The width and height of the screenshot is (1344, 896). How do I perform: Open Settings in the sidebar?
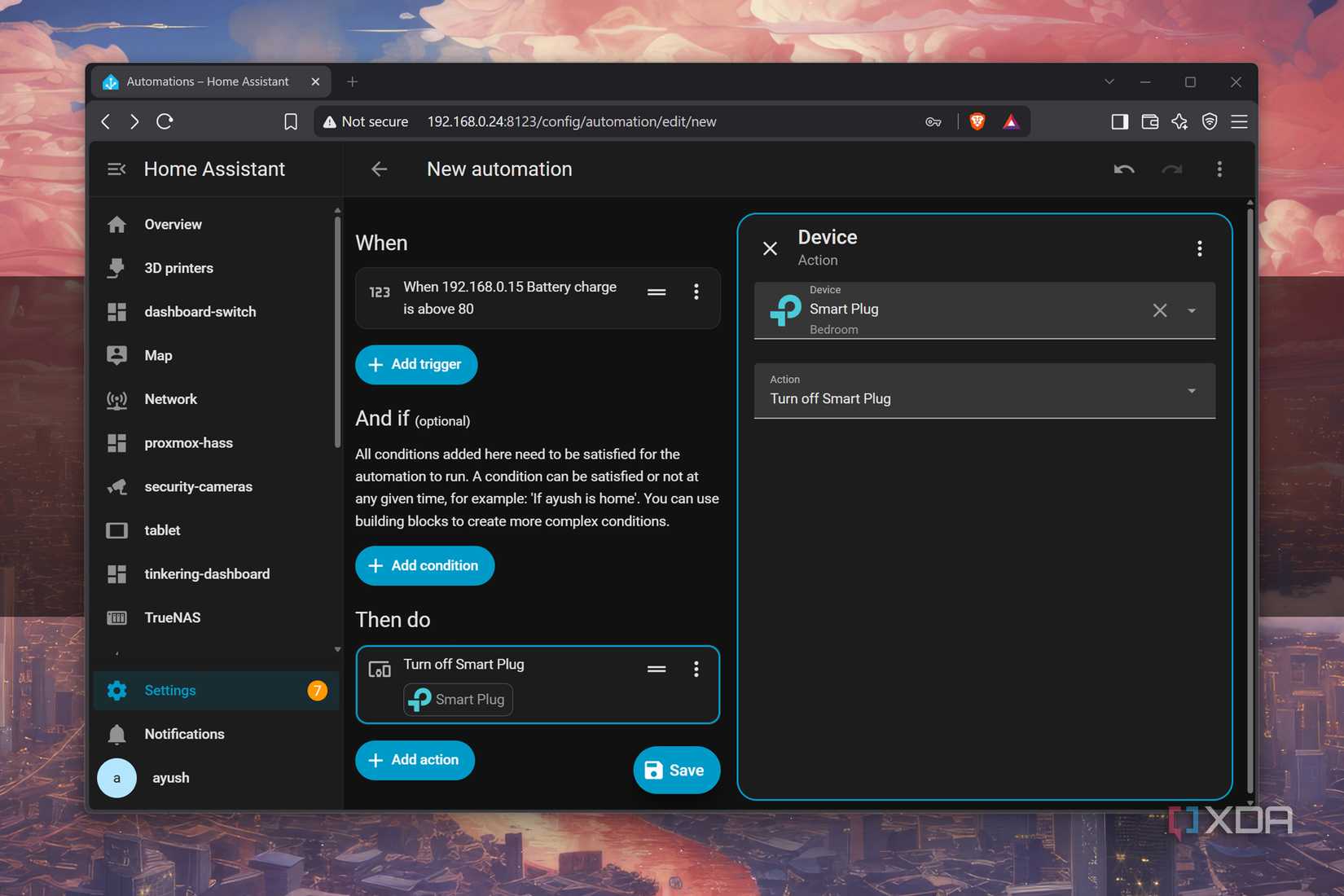[216, 691]
